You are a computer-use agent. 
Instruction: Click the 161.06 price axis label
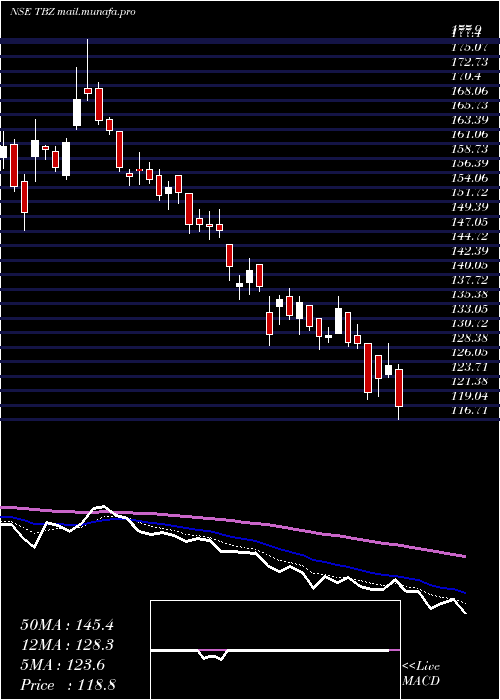click(470, 134)
